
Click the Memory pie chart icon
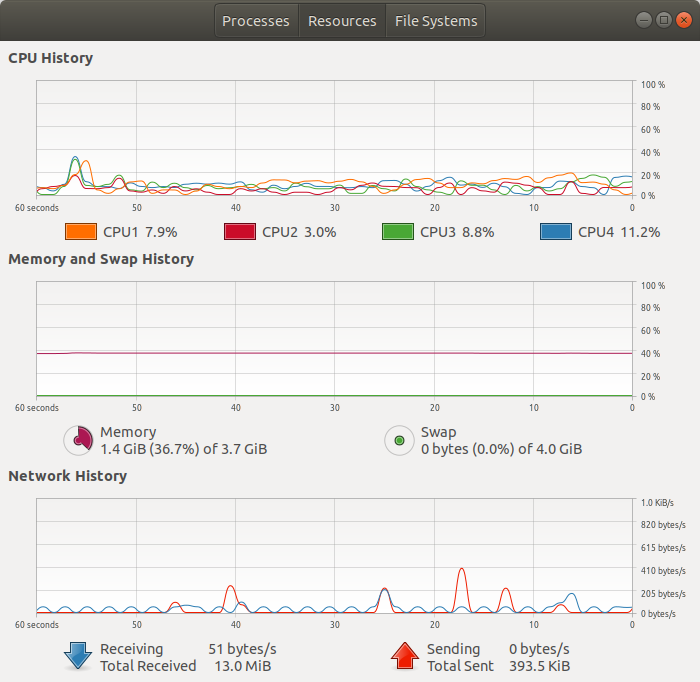[79, 440]
